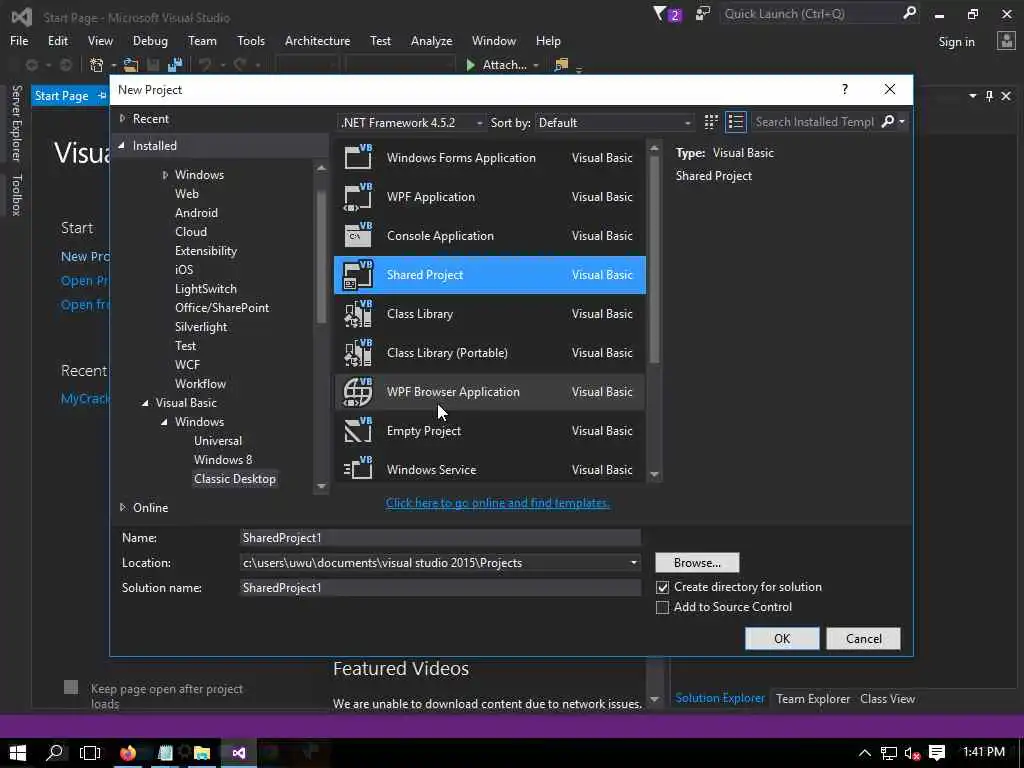The image size is (1024, 768).
Task: Click the Quick Launch search icon
Action: point(909,14)
